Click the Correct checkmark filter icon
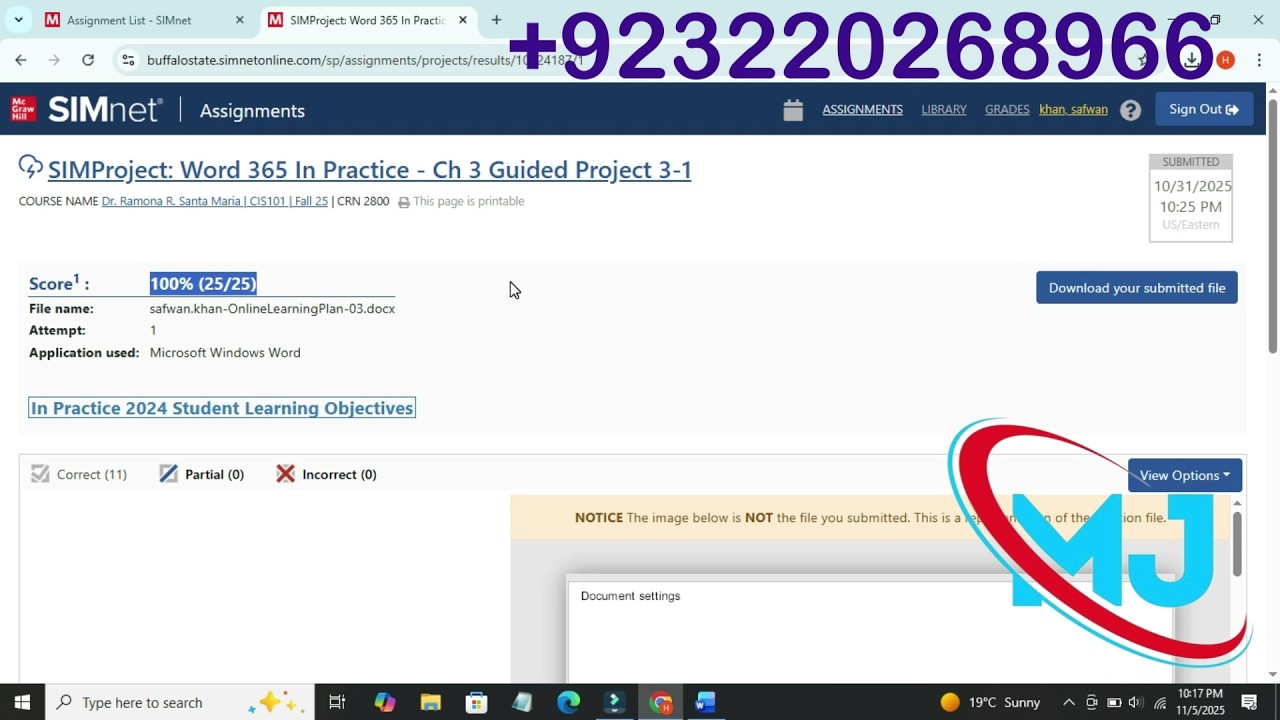The image size is (1280, 720). click(40, 474)
